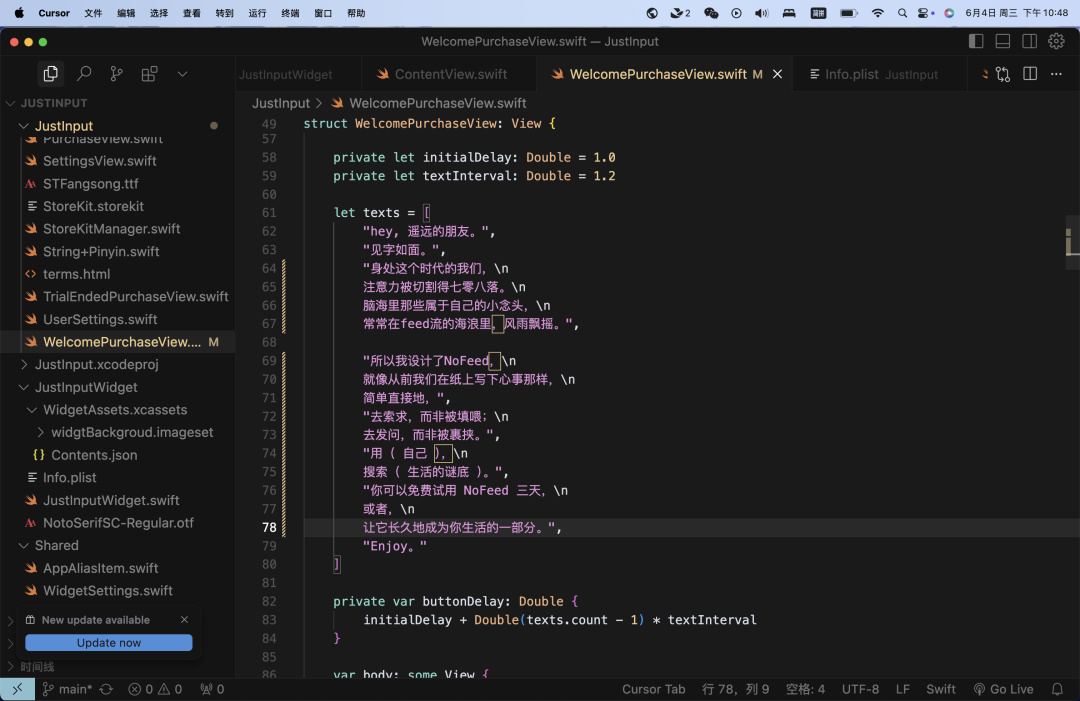Click the Explorer files icon
Screen dimensions: 1080x701
(50, 74)
